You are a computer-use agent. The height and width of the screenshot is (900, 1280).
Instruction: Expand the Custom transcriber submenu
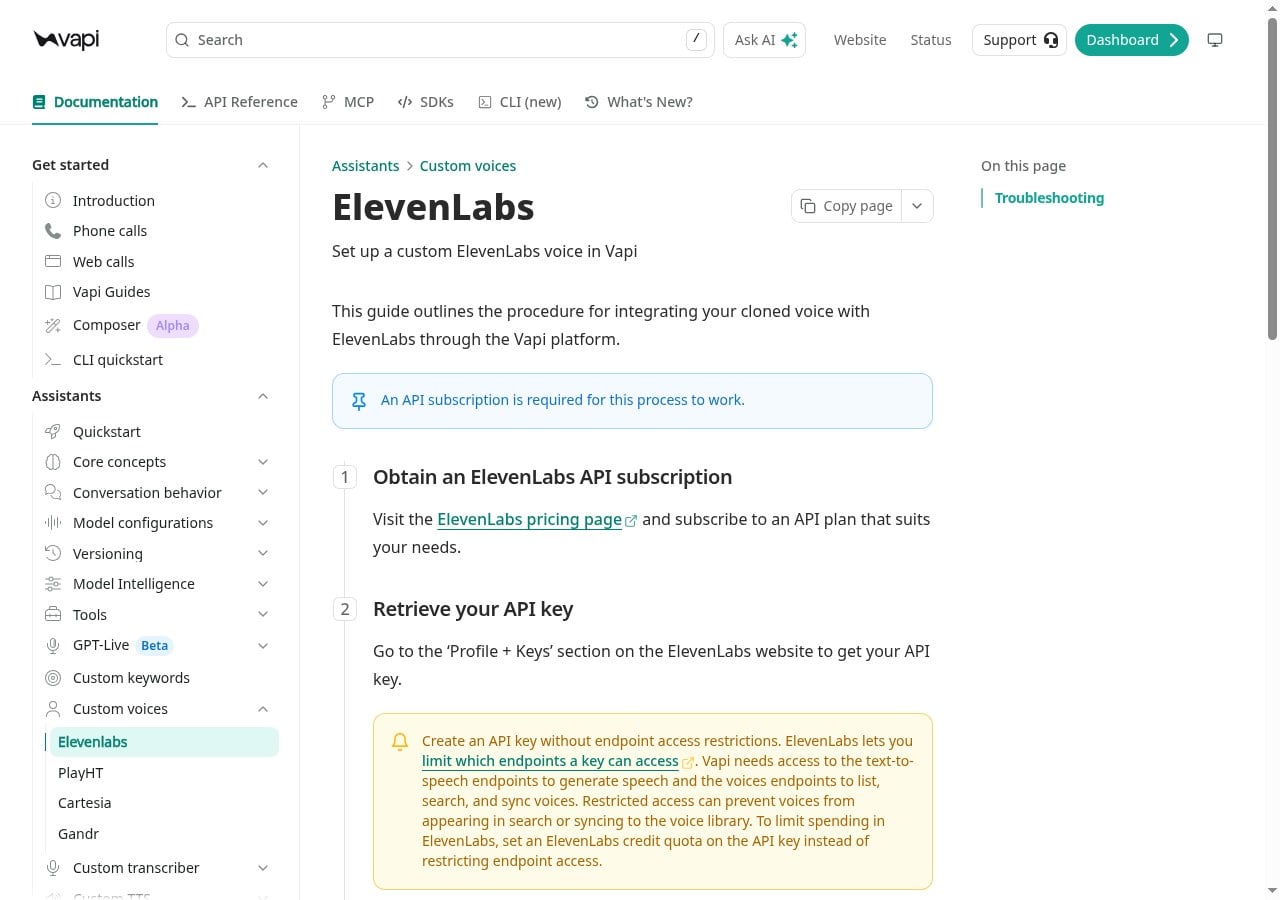click(x=263, y=868)
